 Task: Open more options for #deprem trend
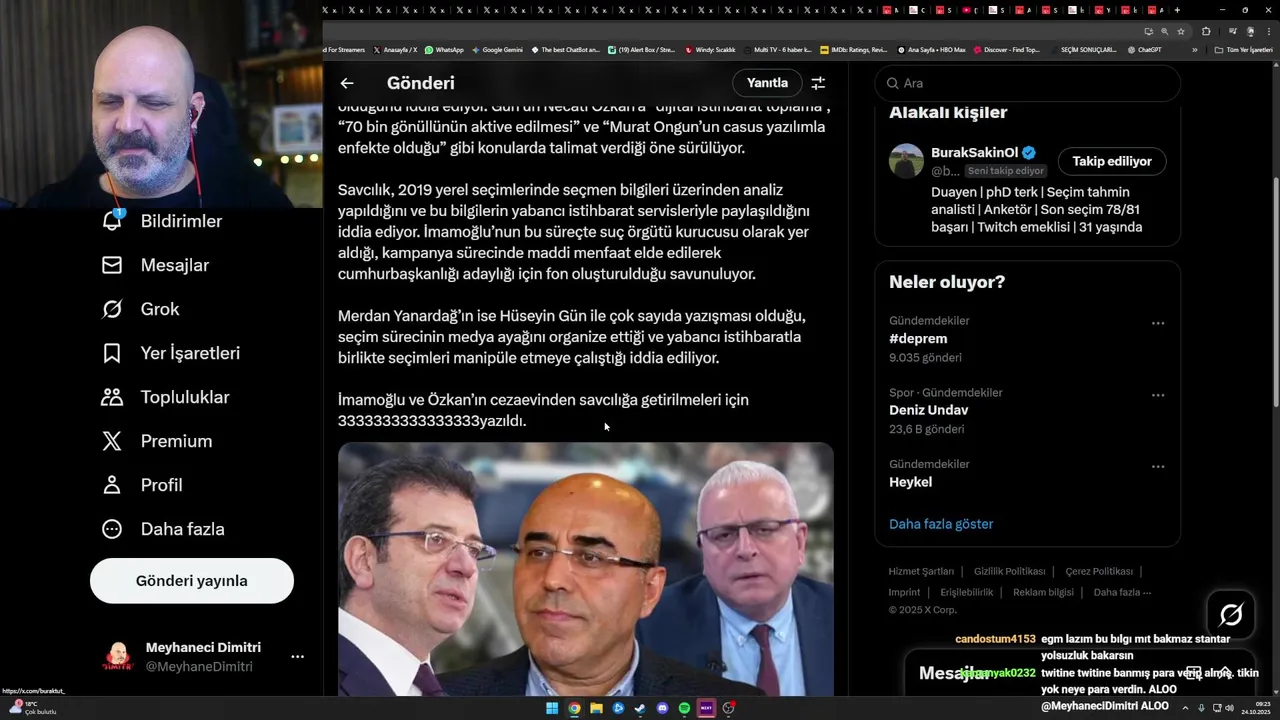(x=1158, y=323)
